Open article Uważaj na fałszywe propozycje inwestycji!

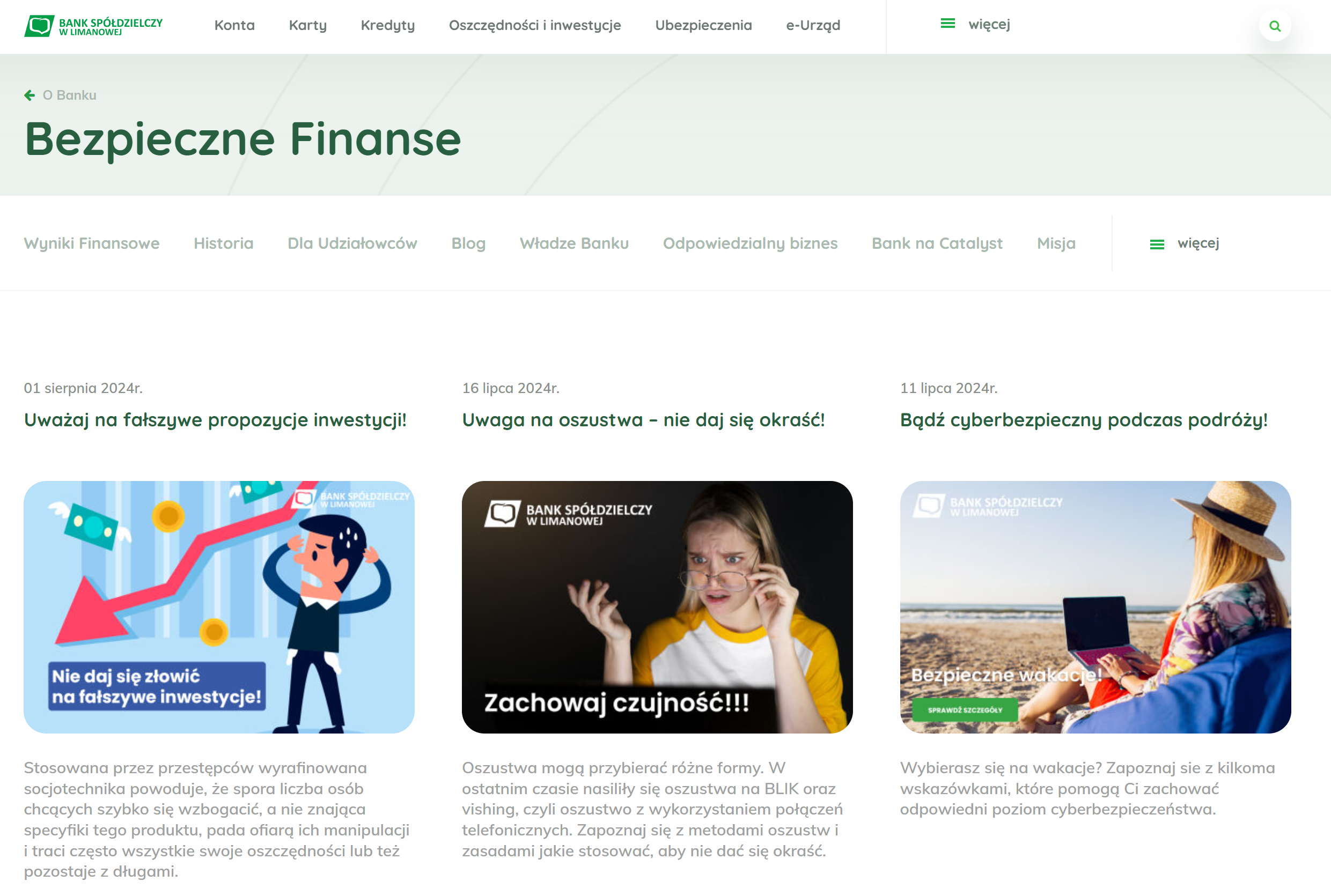(x=215, y=420)
